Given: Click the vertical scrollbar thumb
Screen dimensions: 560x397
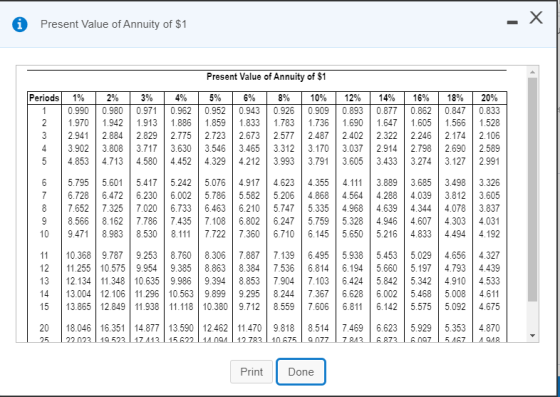Looking at the screenshot, I should 532,190.
